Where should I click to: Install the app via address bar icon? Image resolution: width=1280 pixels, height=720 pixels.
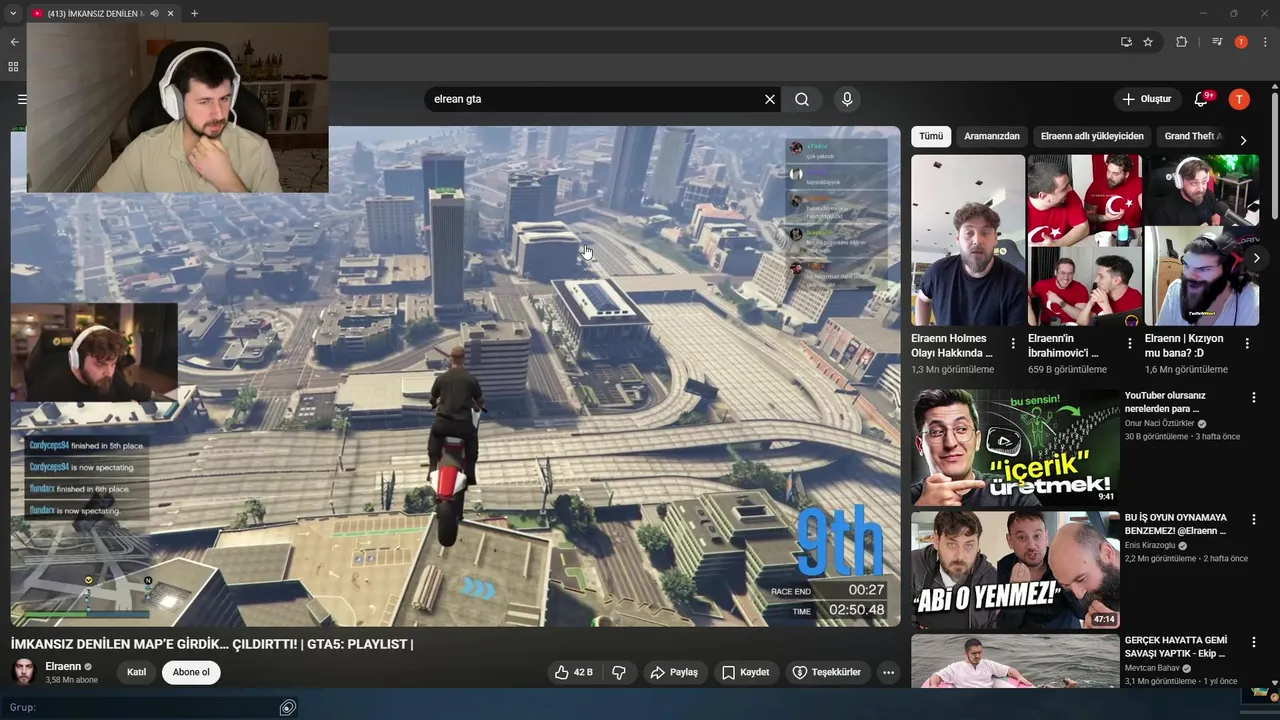click(1126, 42)
